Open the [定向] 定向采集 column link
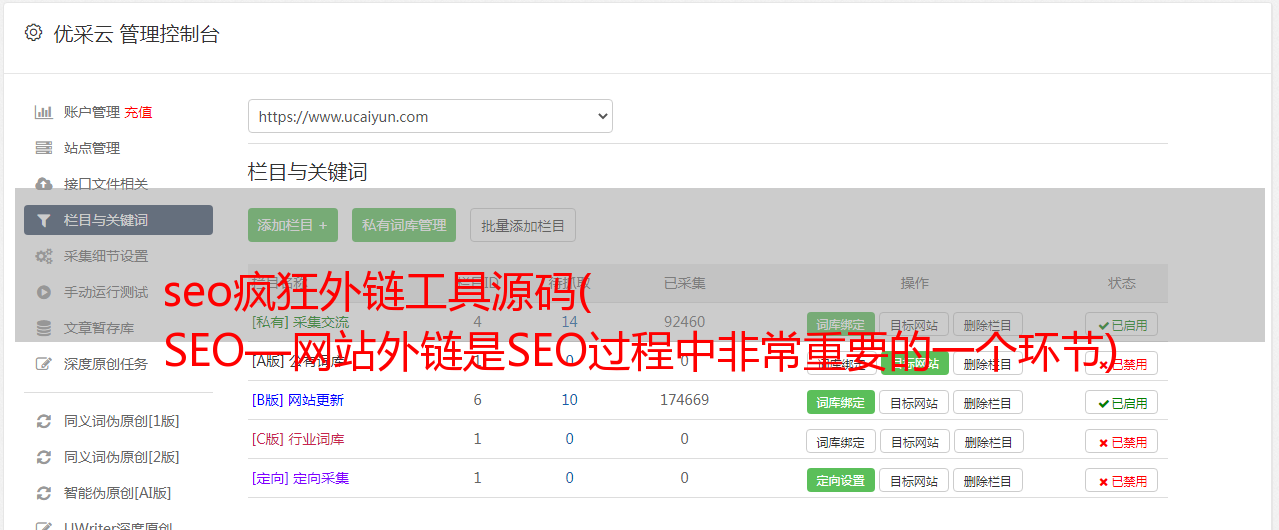The image size is (1279, 530). [x=301, y=478]
